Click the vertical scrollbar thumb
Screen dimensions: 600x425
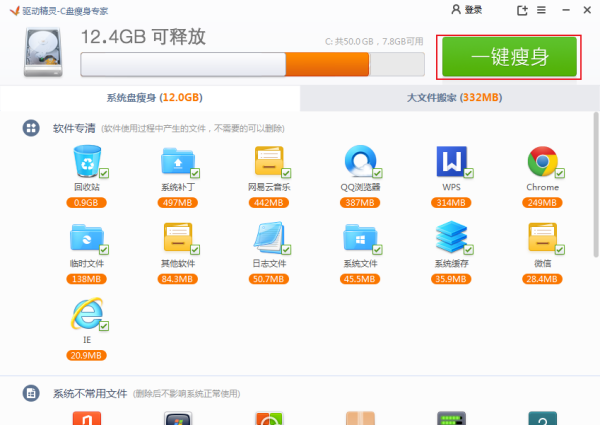[x=596, y=184]
